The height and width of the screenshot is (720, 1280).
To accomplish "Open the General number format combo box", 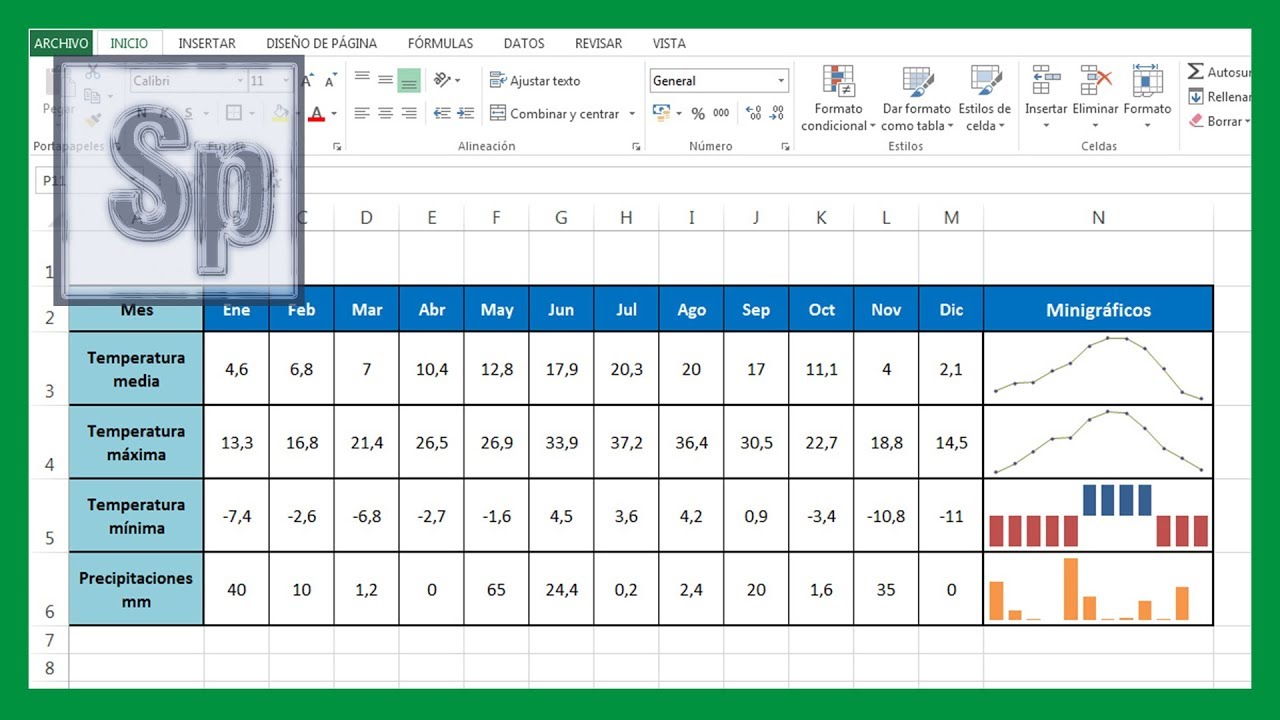I will tap(719, 81).
